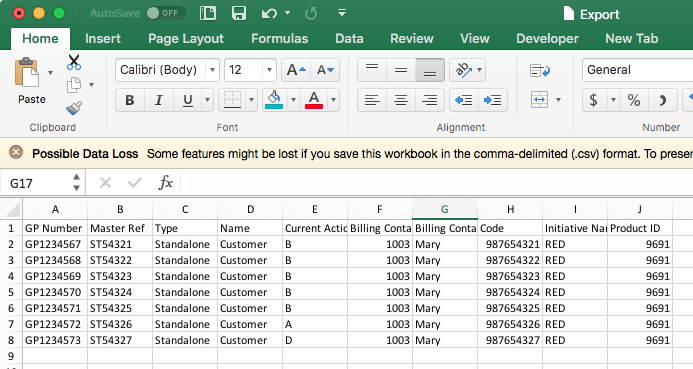Screen dimensions: 693x369
Task: Switch to the Formulas tab
Action: pos(279,39)
